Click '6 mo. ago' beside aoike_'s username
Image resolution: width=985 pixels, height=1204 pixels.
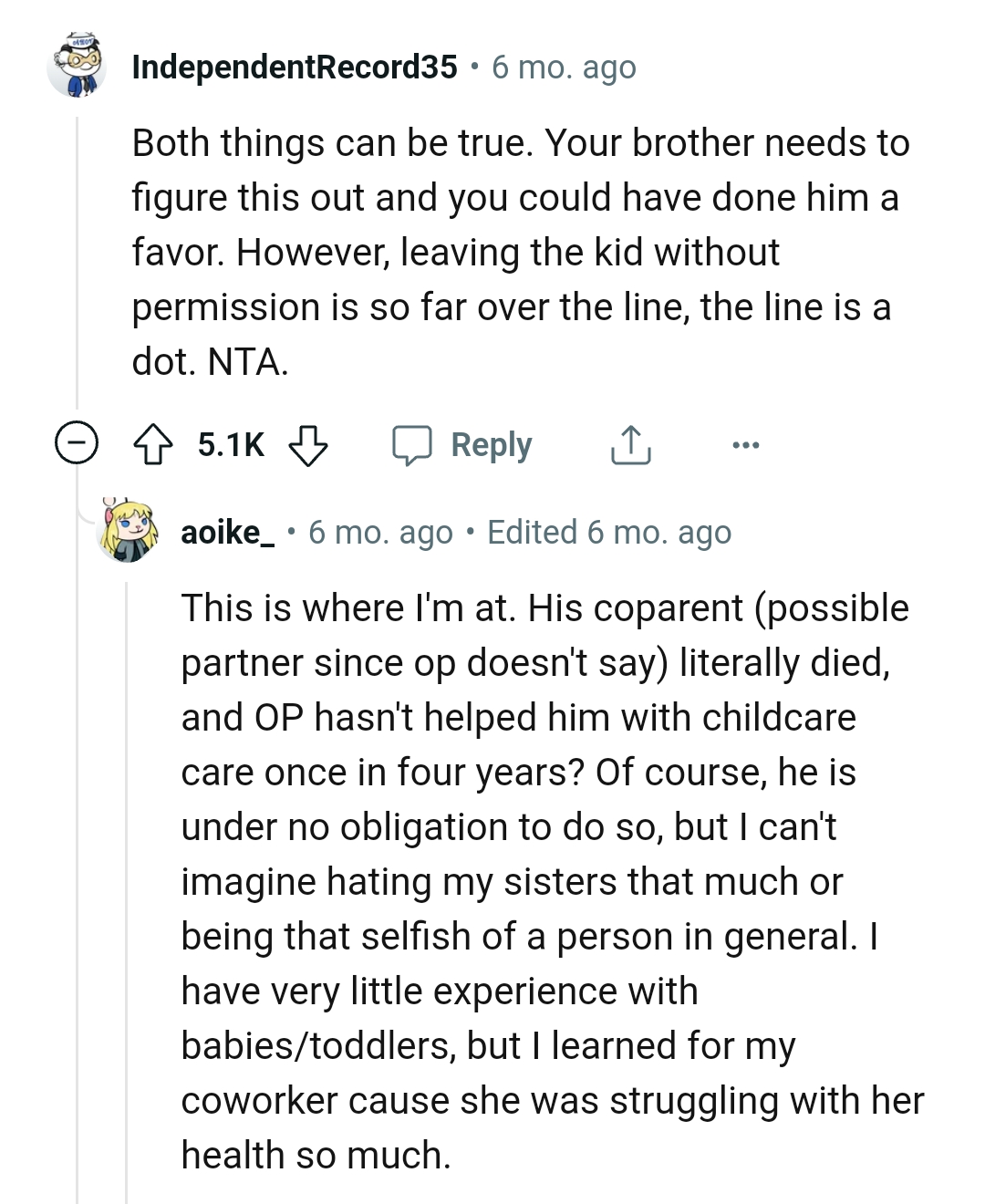coord(379,533)
